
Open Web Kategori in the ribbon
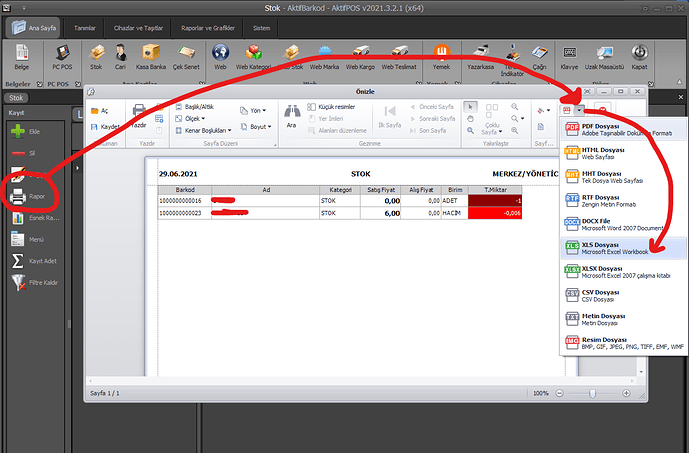click(254, 57)
